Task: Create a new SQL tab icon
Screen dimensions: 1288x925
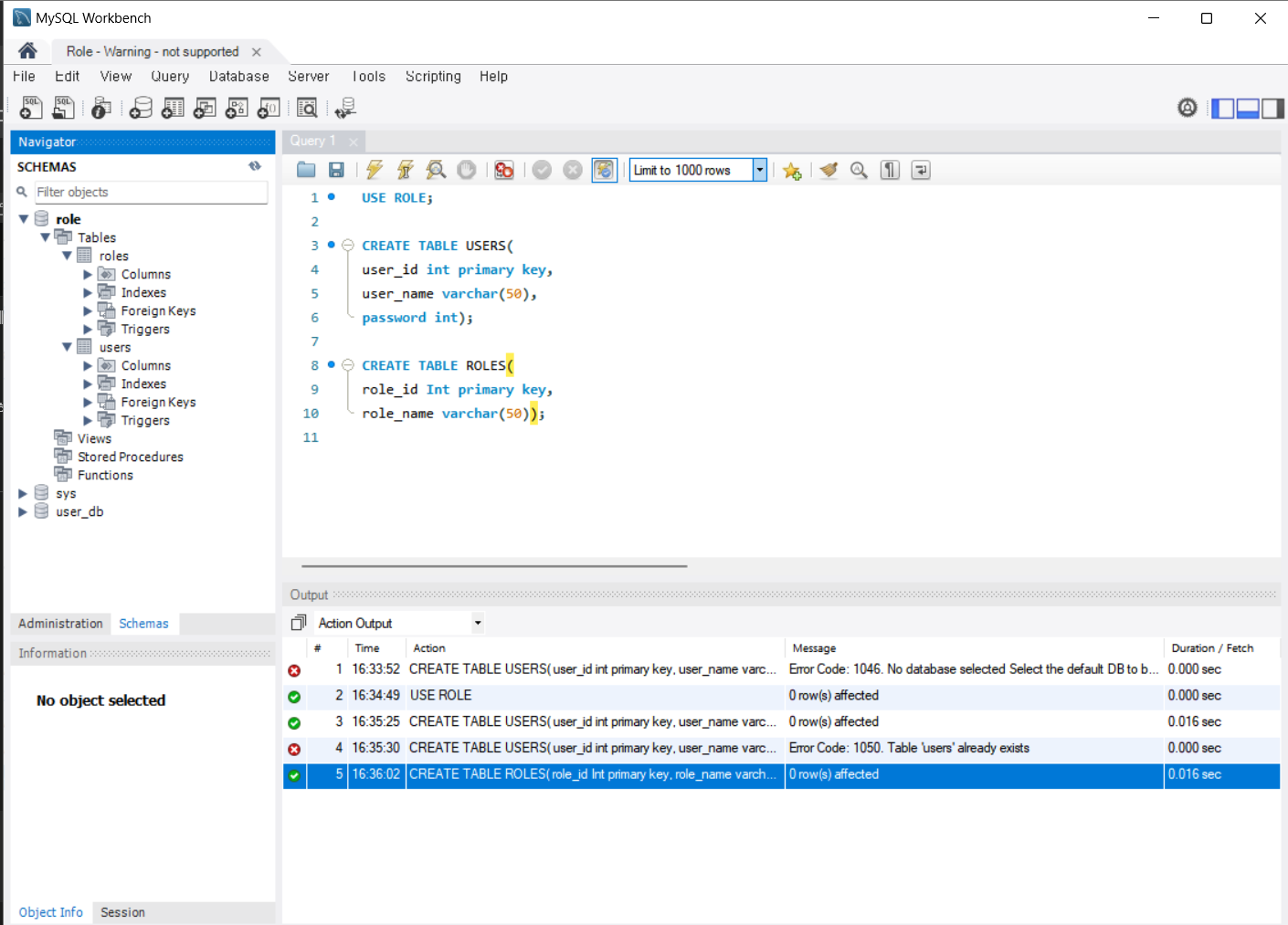Action: 30,108
